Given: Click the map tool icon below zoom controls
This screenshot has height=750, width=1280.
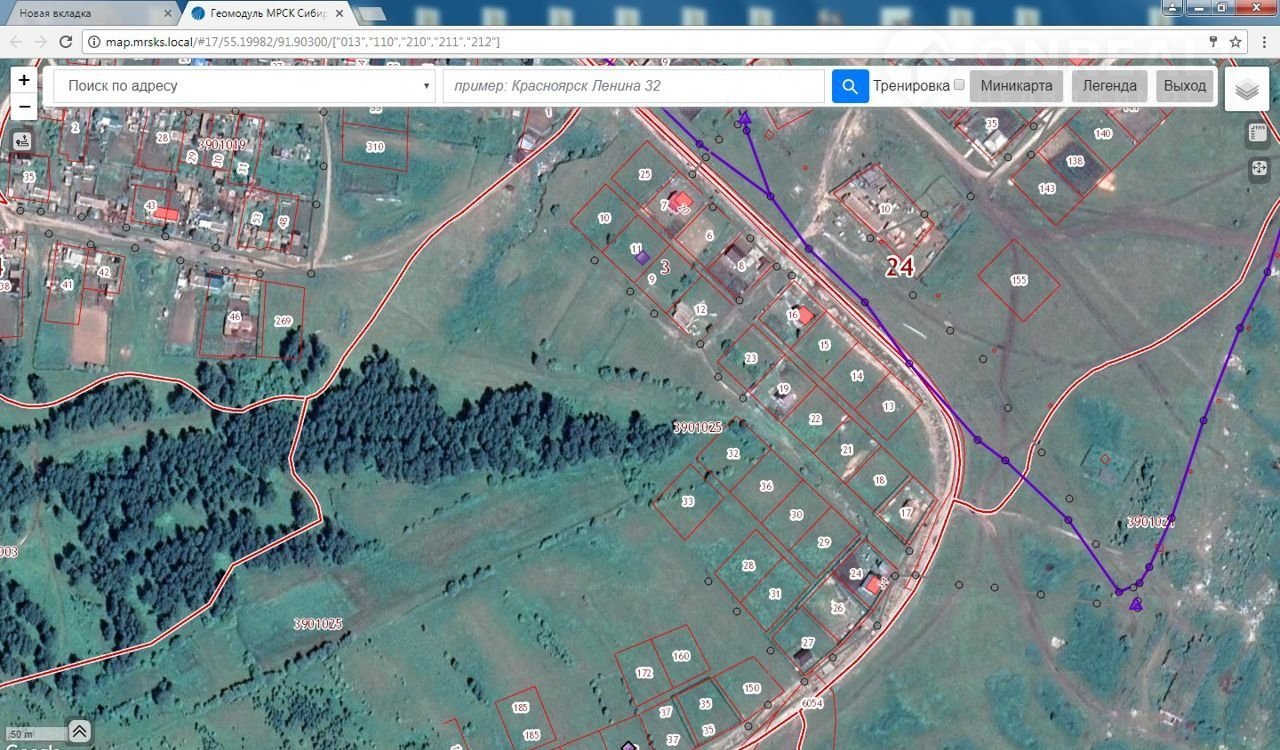Looking at the screenshot, I should (x=24, y=141).
